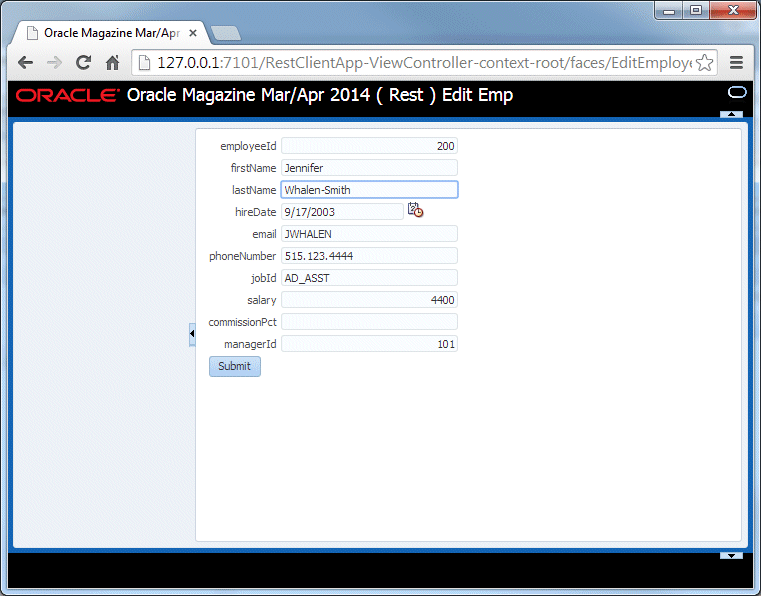Click the 'managerId' label

(250, 344)
